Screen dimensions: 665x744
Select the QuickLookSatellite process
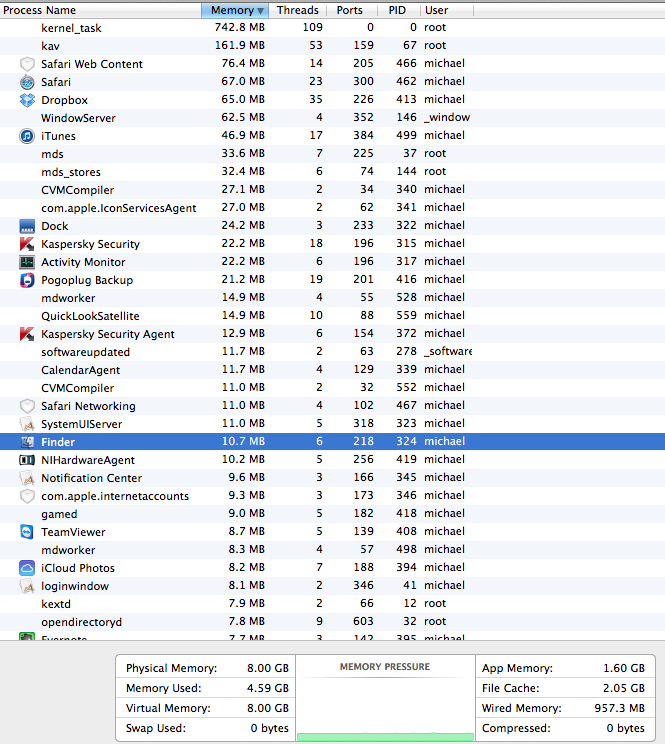(x=332, y=316)
